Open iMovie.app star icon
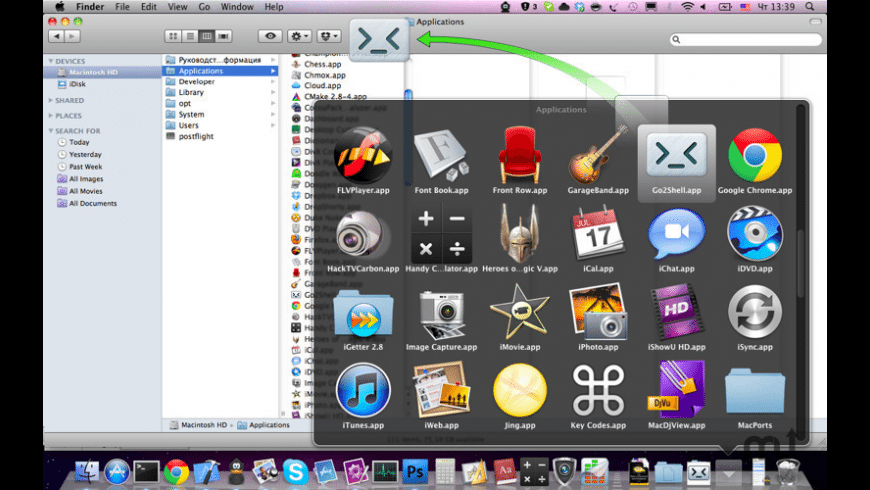The height and width of the screenshot is (490, 870). [519, 312]
